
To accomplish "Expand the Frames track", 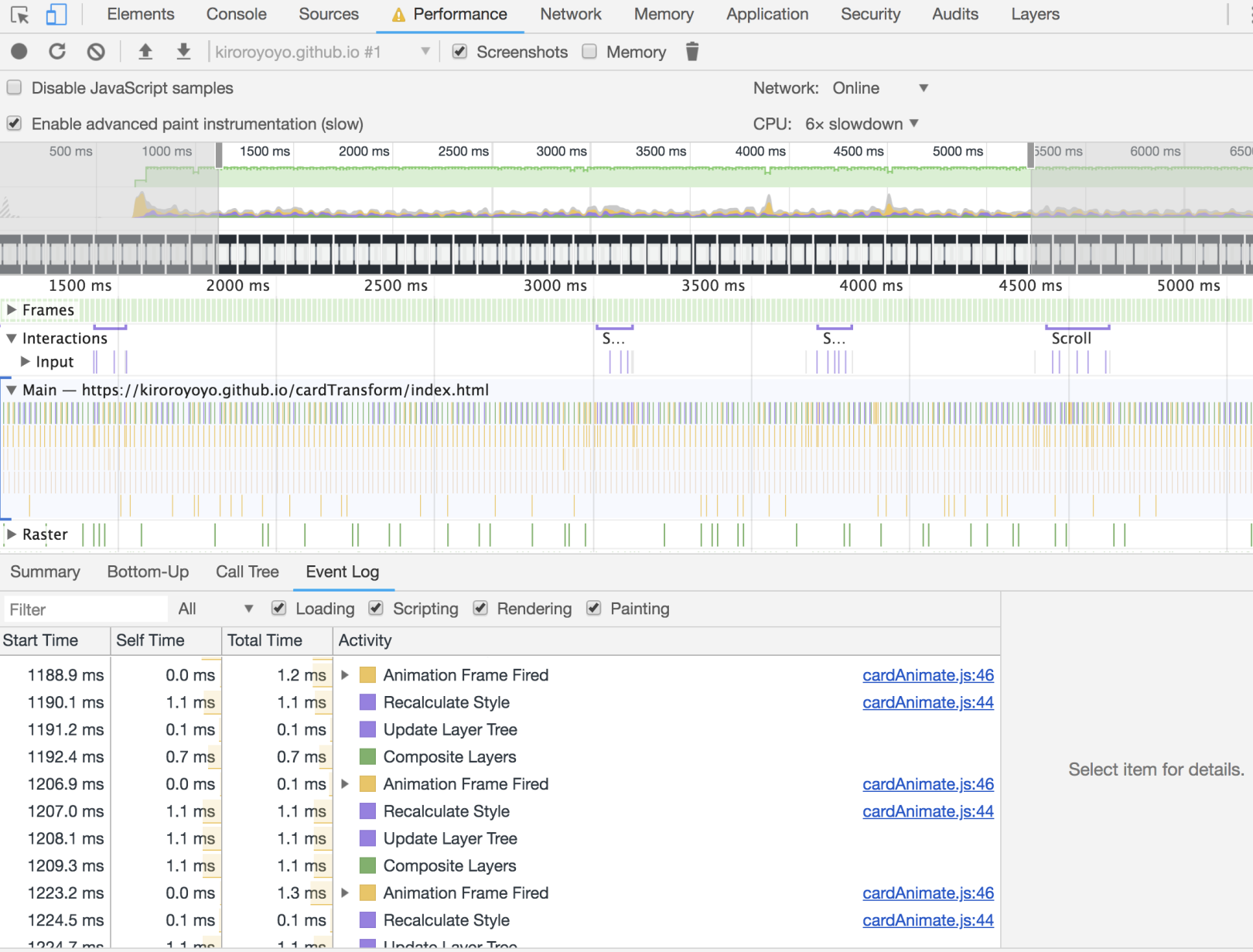I will click(x=12, y=310).
